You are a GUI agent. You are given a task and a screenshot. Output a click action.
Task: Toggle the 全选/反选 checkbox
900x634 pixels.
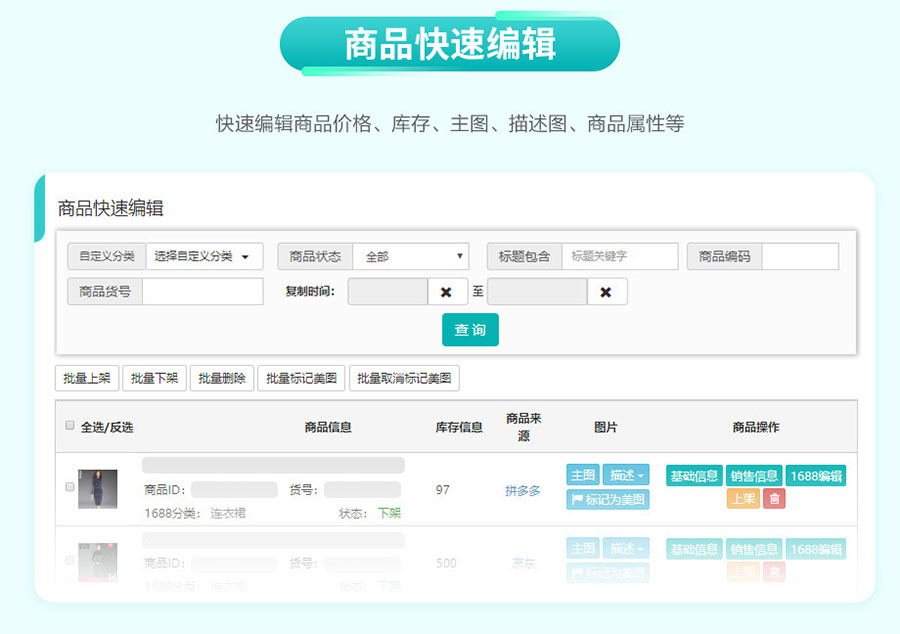coord(70,426)
